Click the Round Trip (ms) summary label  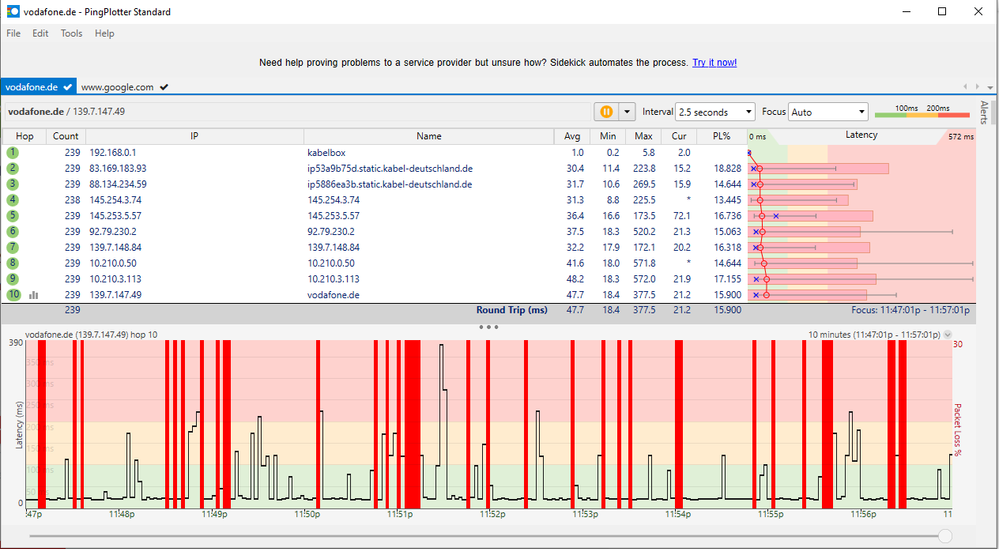coord(512,310)
